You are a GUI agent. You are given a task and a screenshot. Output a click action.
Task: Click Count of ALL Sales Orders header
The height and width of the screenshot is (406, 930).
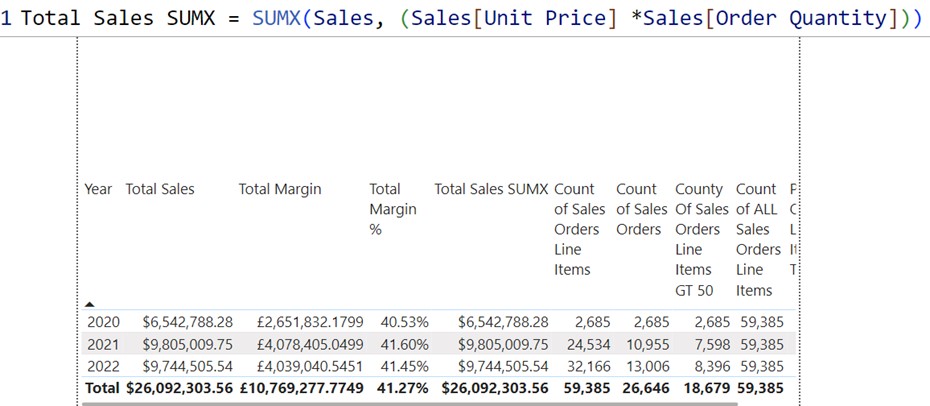pyautogui.click(x=758, y=239)
